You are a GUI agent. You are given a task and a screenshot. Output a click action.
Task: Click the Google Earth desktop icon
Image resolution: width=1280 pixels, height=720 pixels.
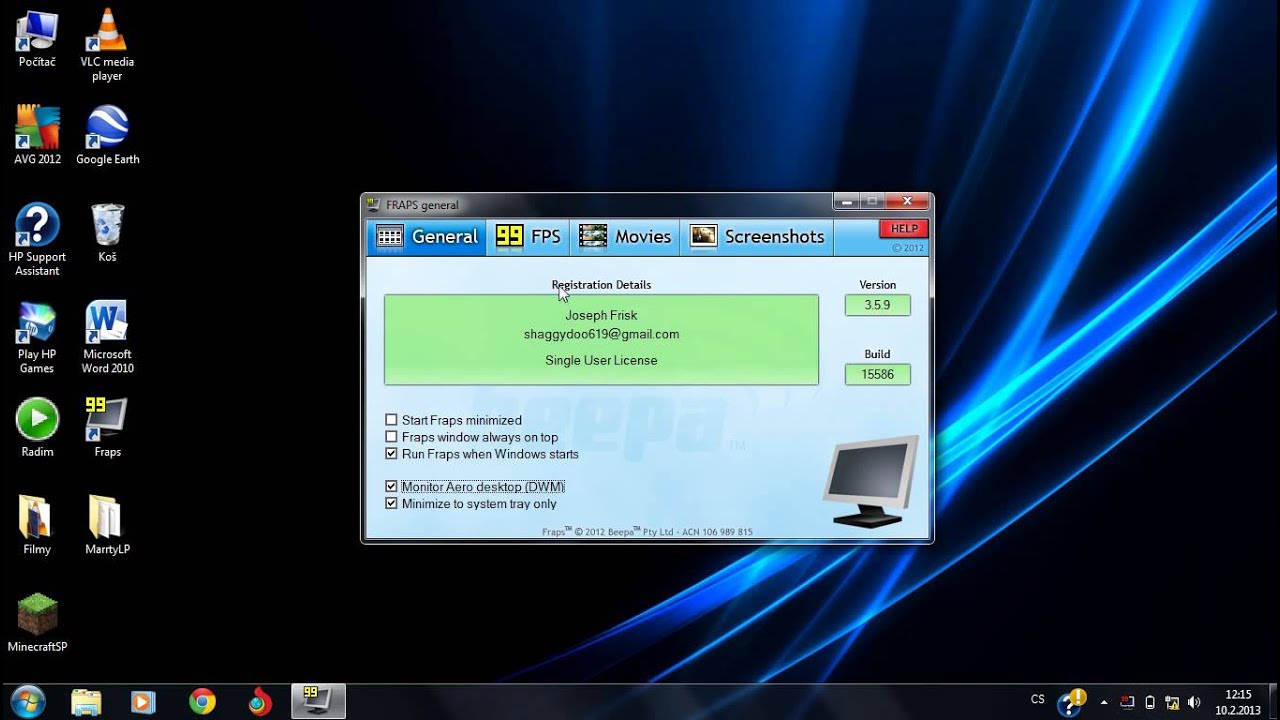pos(107,136)
